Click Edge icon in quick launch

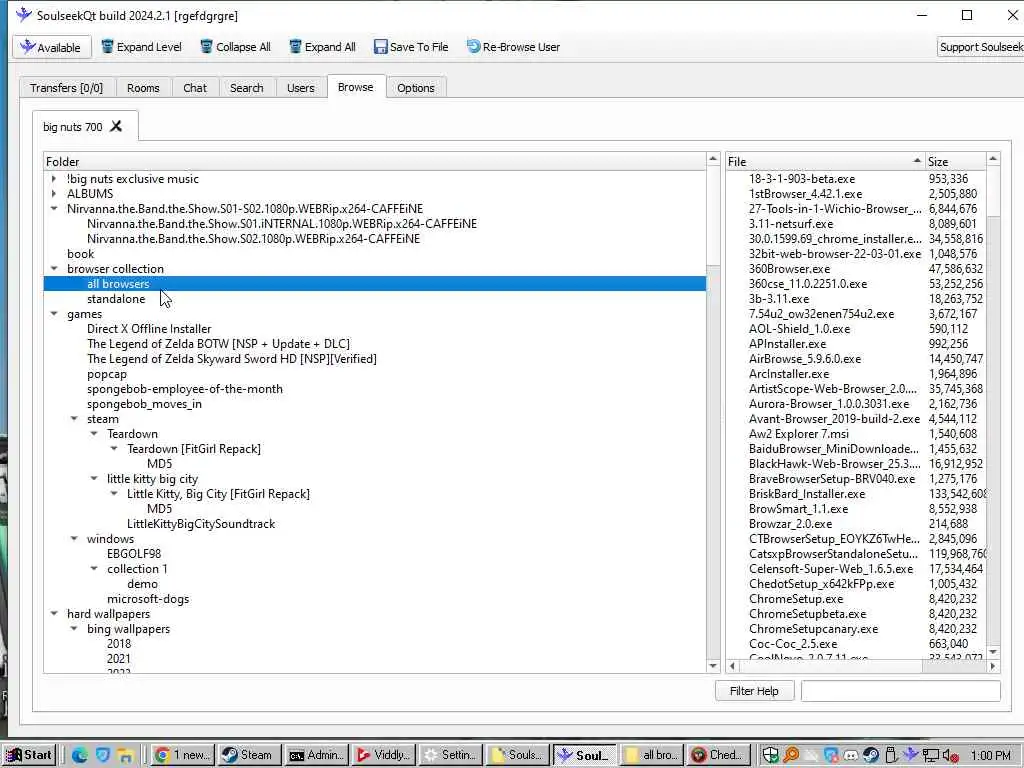[x=80, y=756]
